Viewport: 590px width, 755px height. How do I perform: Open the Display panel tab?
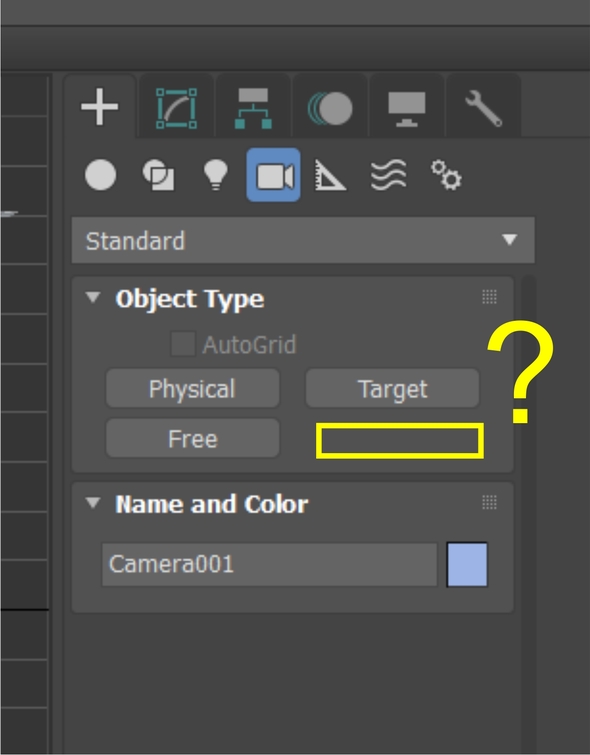point(407,108)
